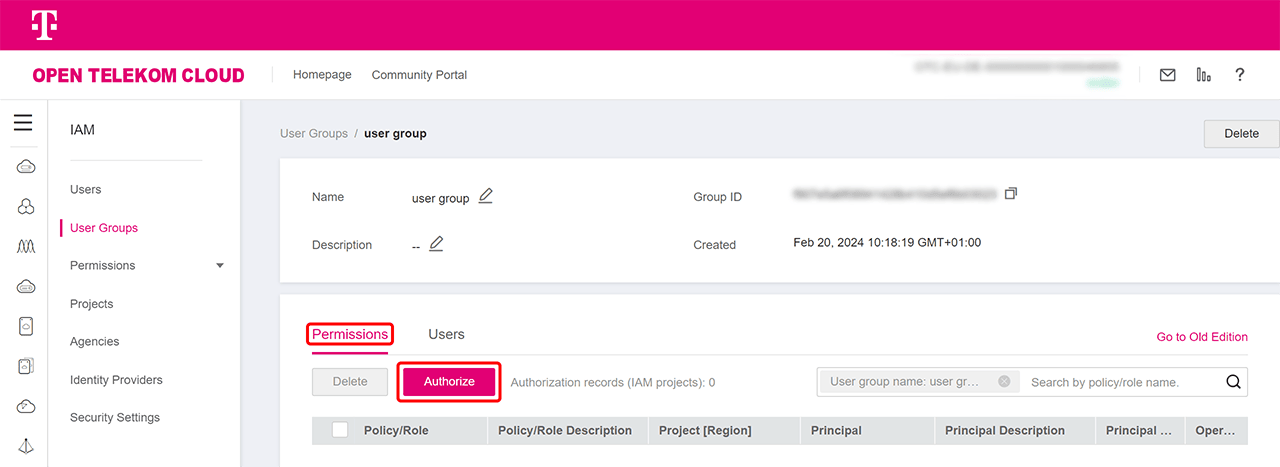
Task: Select all rows with header checkbox
Action: [x=340, y=430]
